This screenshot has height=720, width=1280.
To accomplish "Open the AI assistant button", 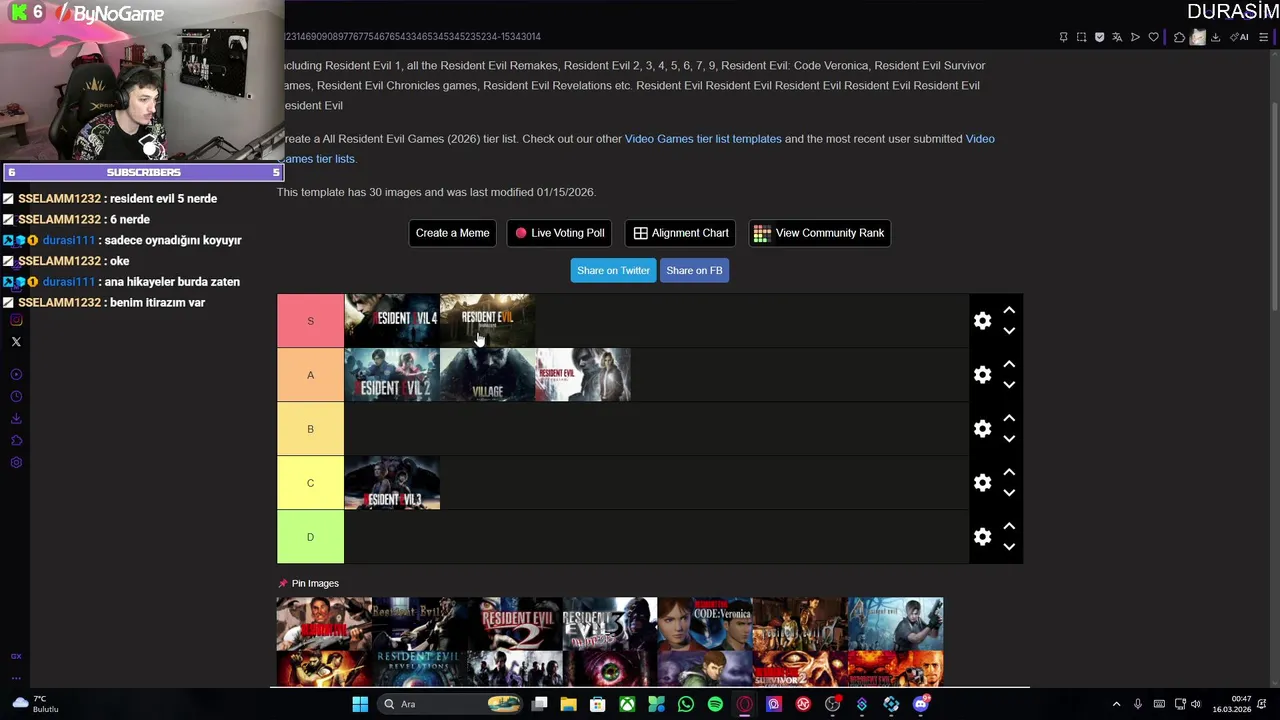I will 1240,37.
